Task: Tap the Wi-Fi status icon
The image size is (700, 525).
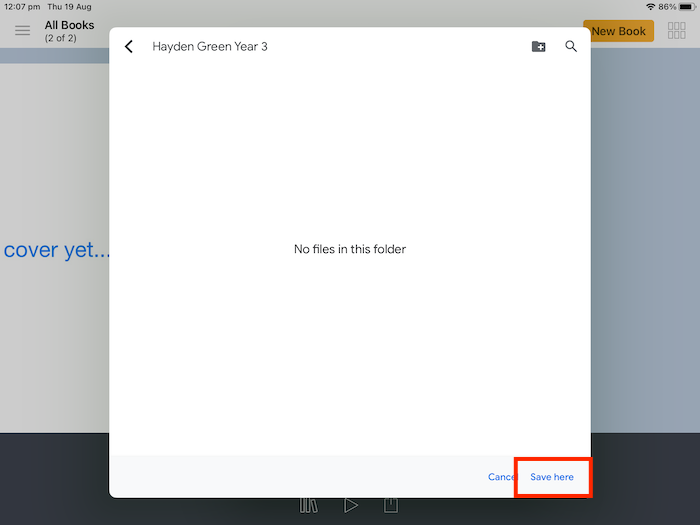Action: click(x=650, y=7)
